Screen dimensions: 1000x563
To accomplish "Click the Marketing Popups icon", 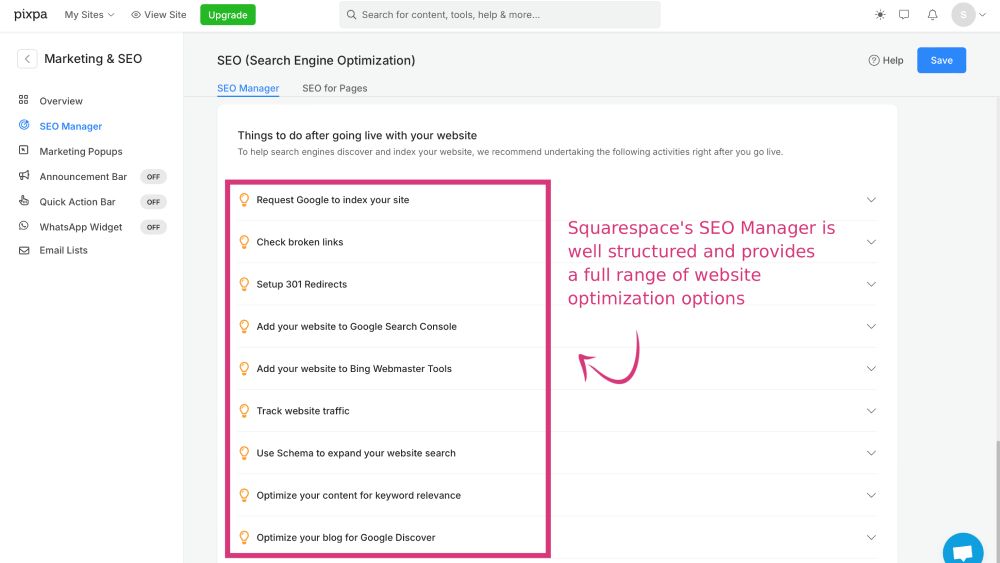I will pyautogui.click(x=24, y=150).
